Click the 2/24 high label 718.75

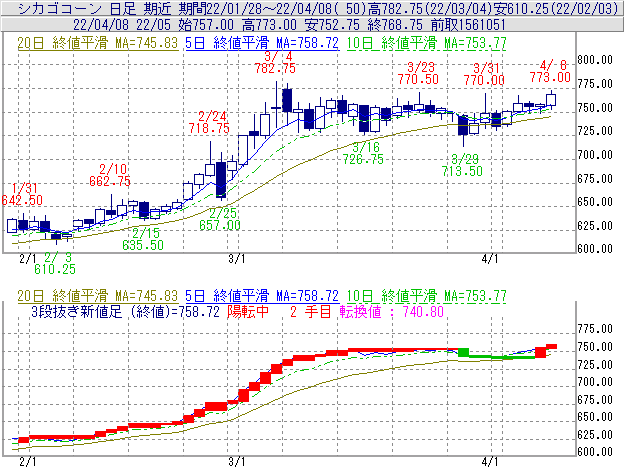coord(209,128)
